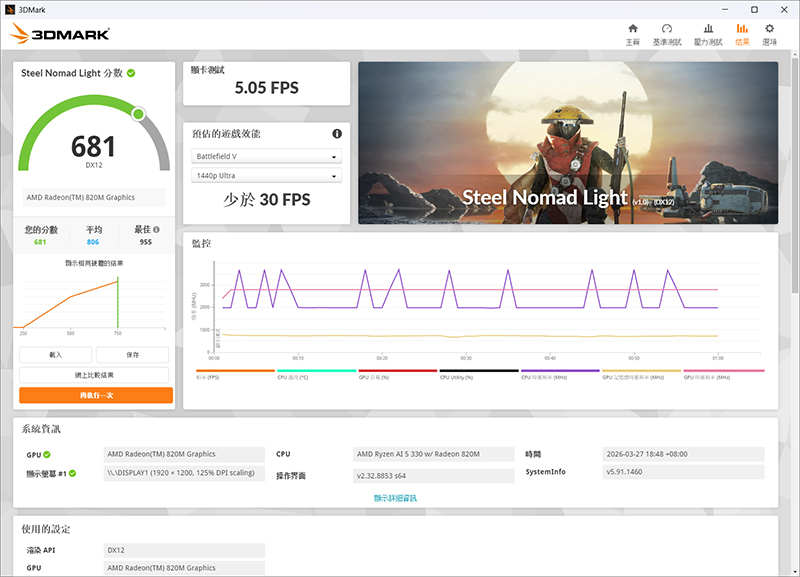Click the 載入 (Load) button

click(x=56, y=355)
